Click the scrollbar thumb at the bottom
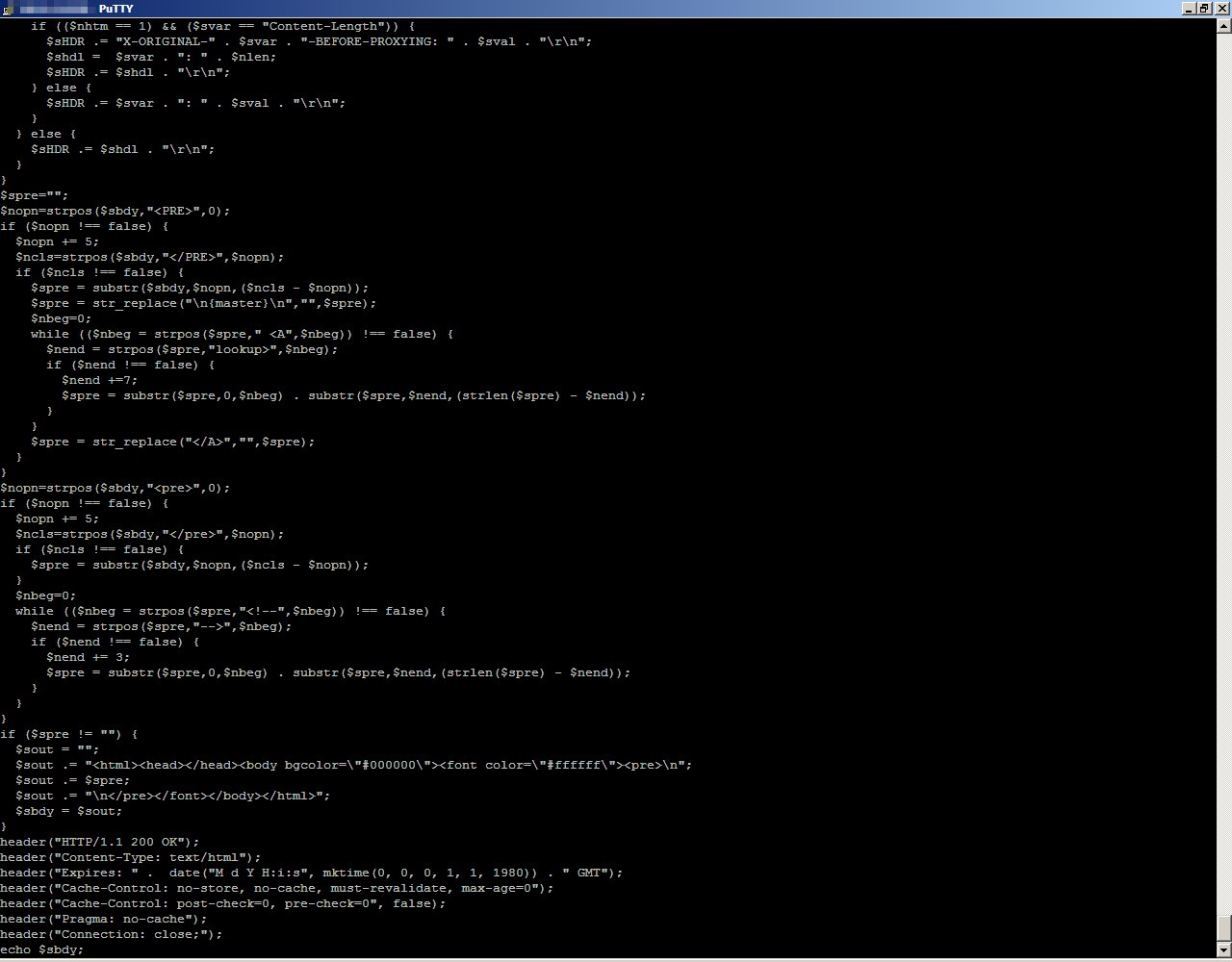 coord(1223,929)
